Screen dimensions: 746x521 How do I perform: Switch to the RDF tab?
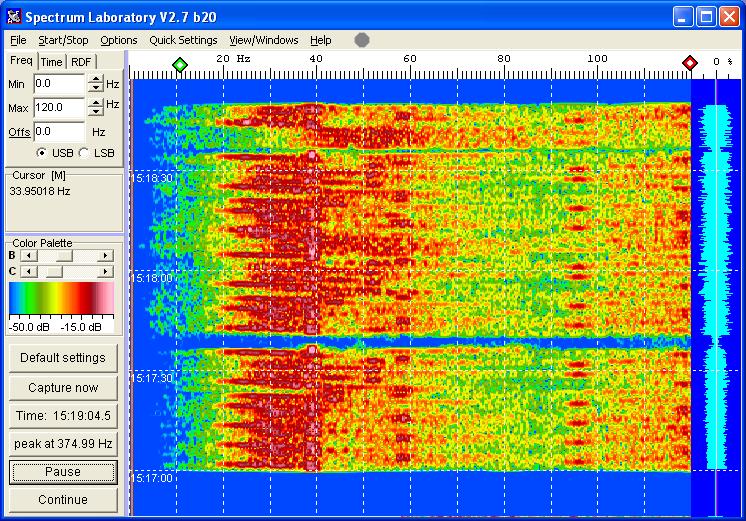81,62
